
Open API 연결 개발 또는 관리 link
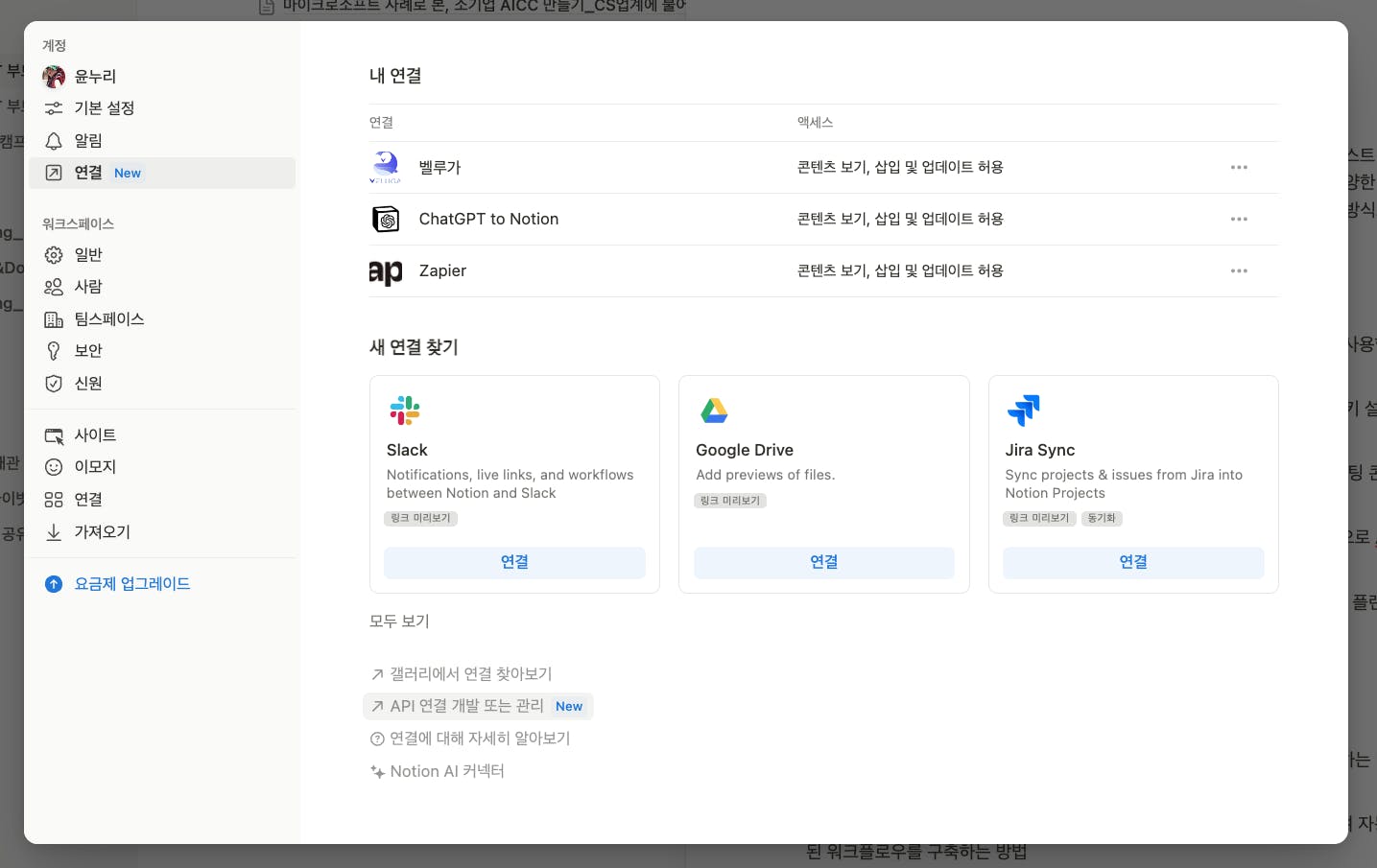tap(478, 707)
